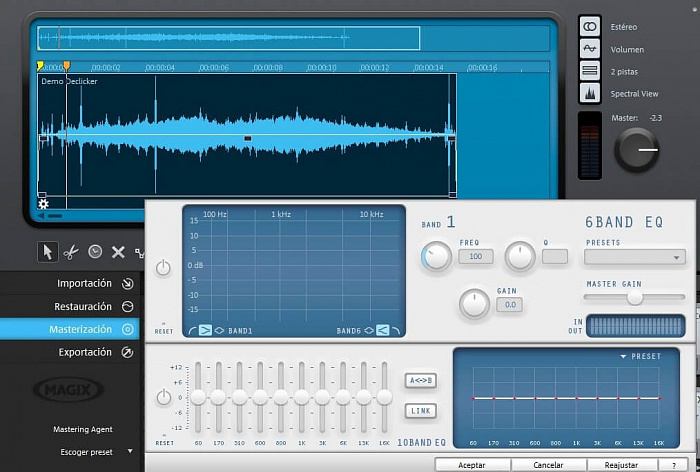
Task: Click the X delete tool
Action: coord(118,252)
